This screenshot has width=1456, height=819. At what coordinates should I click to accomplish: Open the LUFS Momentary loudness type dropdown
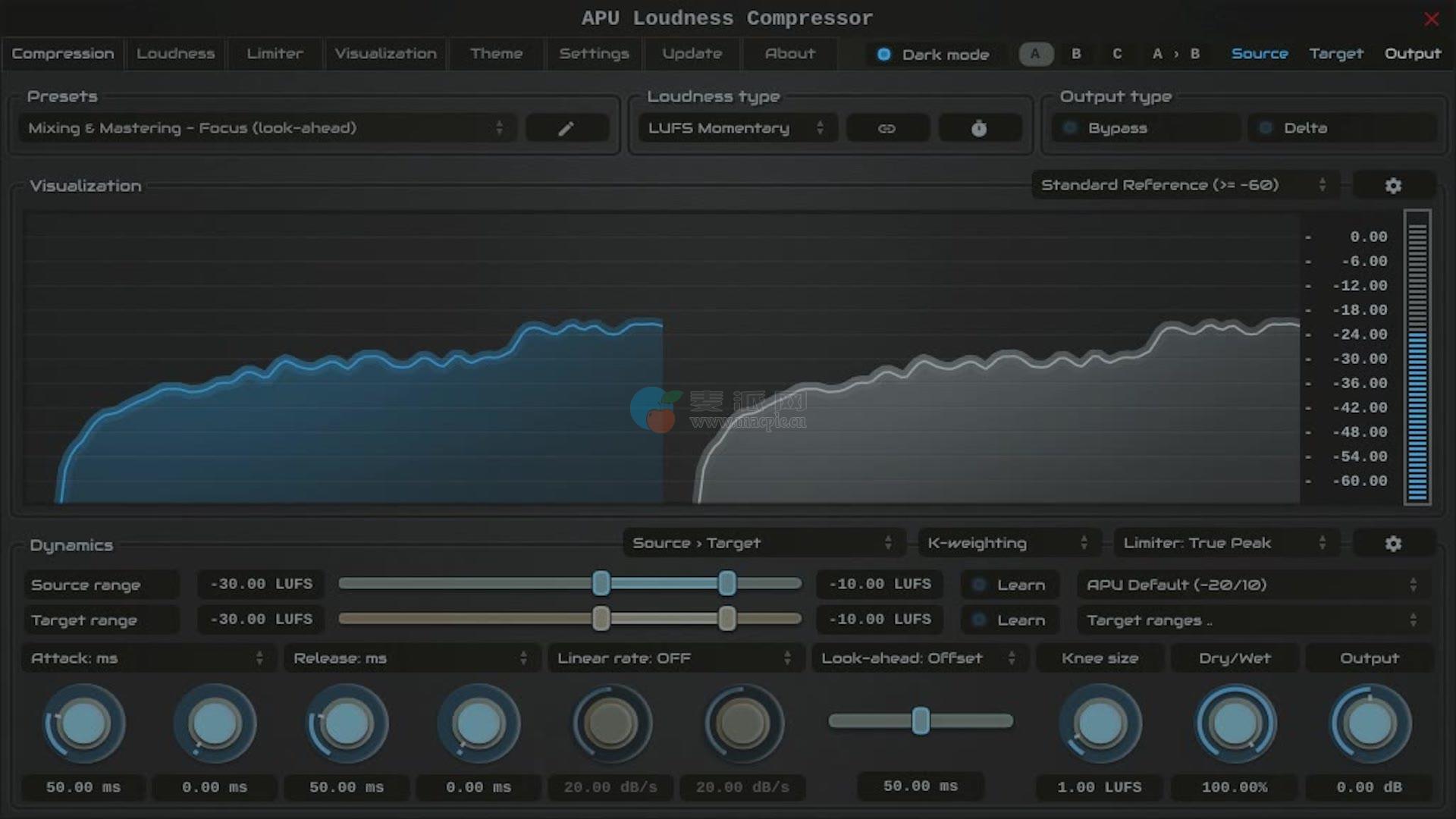tap(737, 128)
